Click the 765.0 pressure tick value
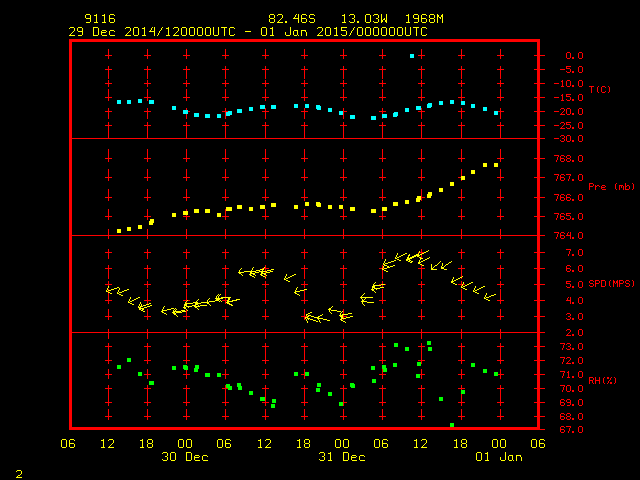The image size is (640, 480). coord(569,216)
